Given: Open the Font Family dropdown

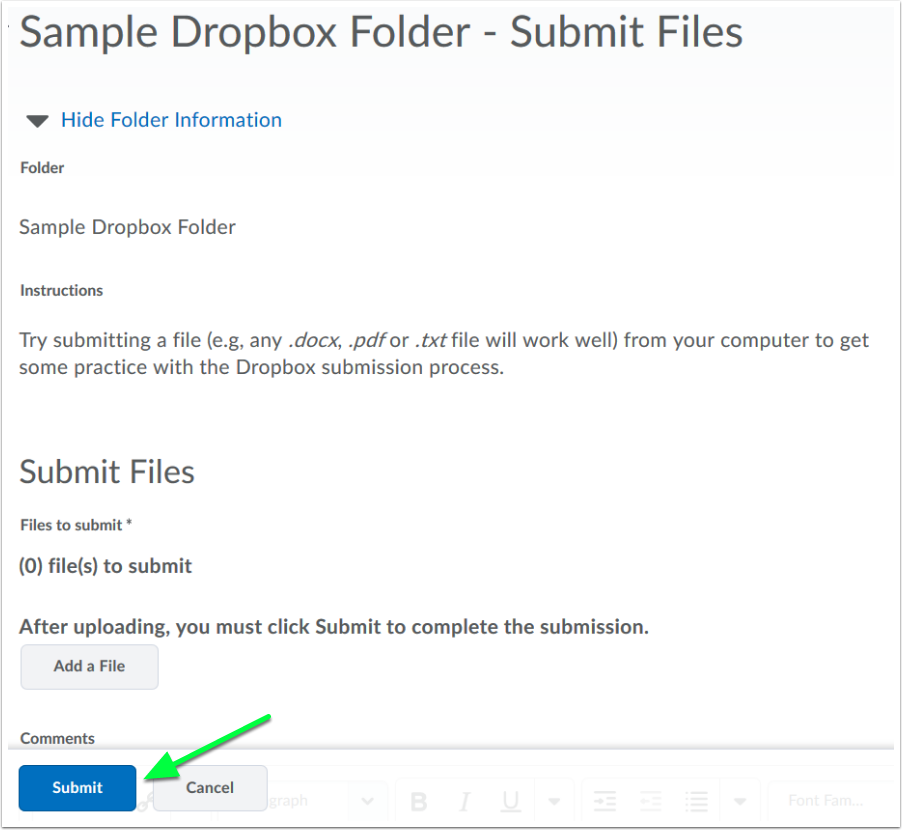Looking at the screenshot, I should (833, 801).
